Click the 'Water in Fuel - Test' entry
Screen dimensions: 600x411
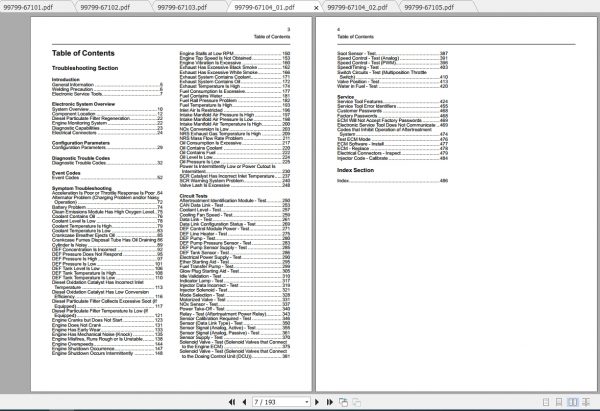pos(392,86)
